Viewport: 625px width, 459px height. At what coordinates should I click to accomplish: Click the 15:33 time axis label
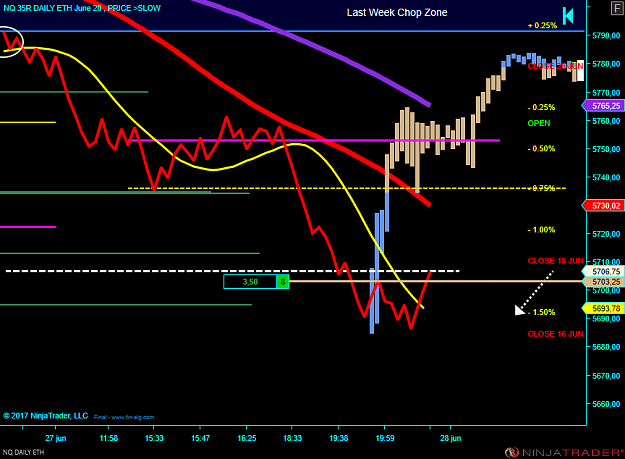pyautogui.click(x=154, y=438)
